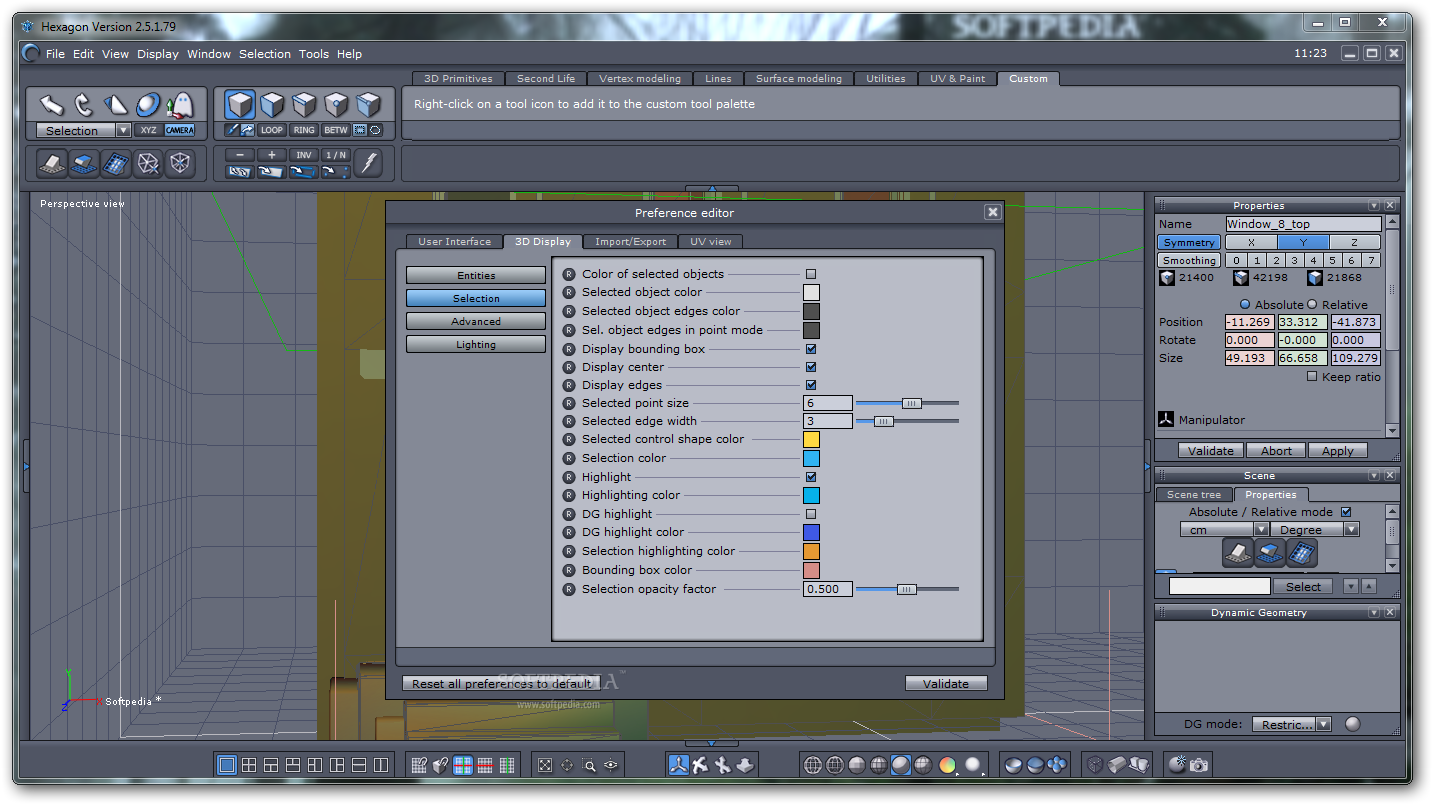Click the Abort button in Properties
This screenshot has height=805, width=1433.
point(1276,451)
